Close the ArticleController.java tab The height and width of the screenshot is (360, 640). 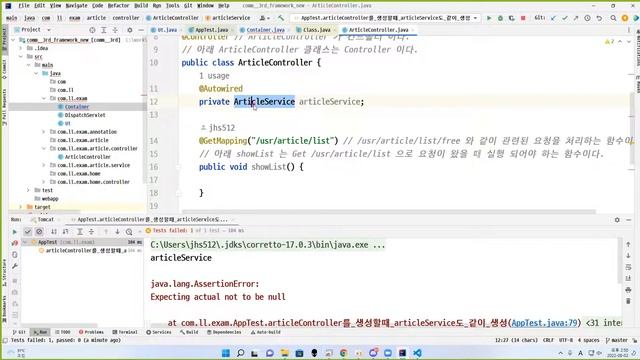pos(413,30)
